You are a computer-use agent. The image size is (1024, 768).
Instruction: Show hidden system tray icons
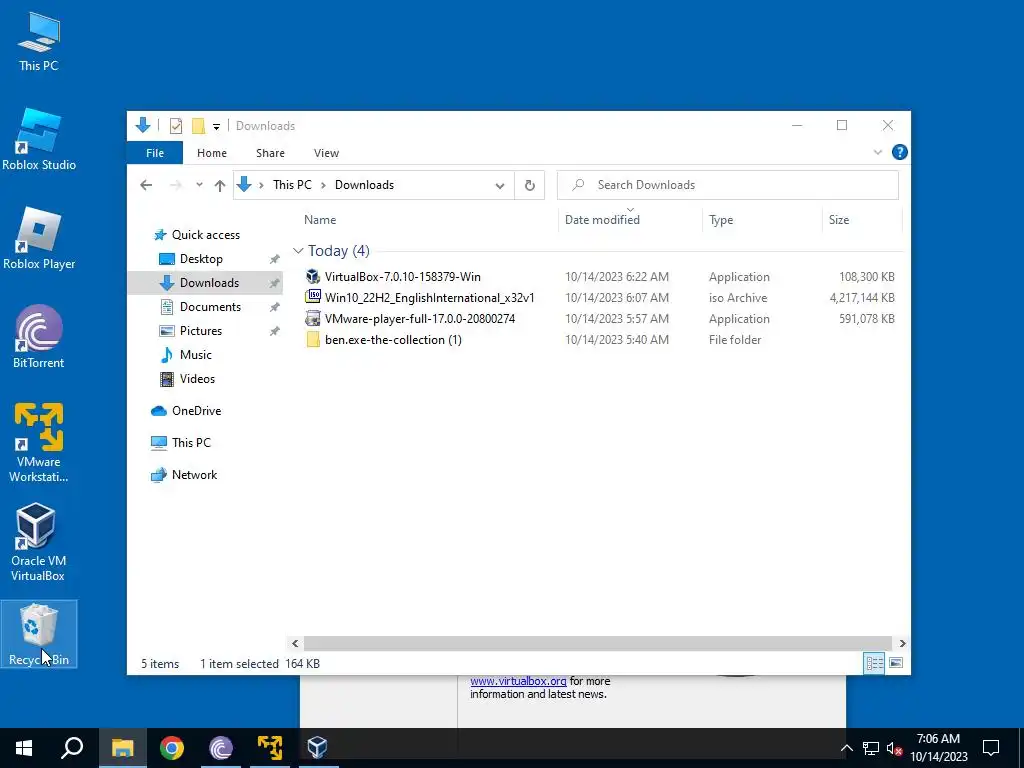846,748
